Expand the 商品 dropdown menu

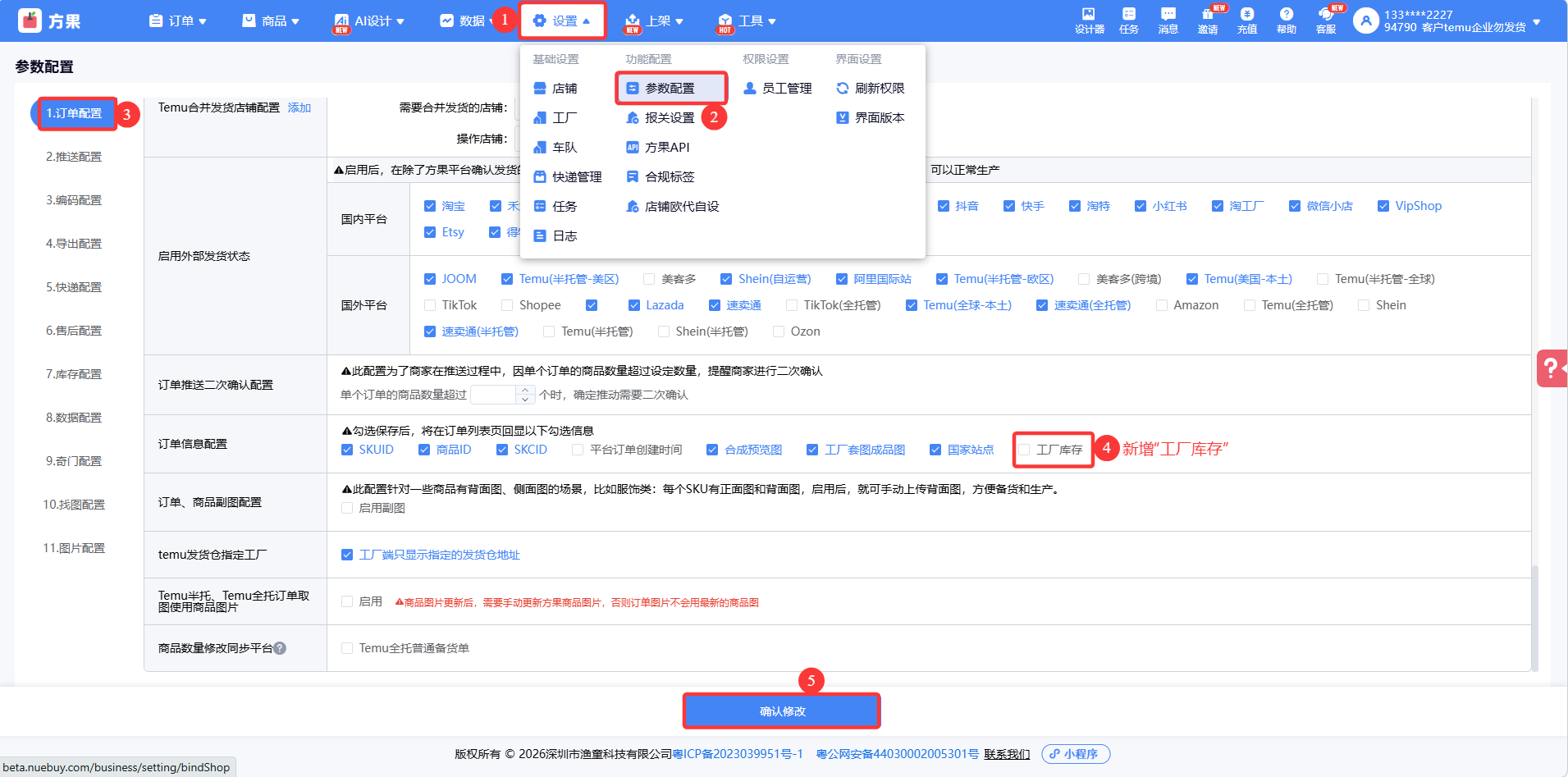271,21
